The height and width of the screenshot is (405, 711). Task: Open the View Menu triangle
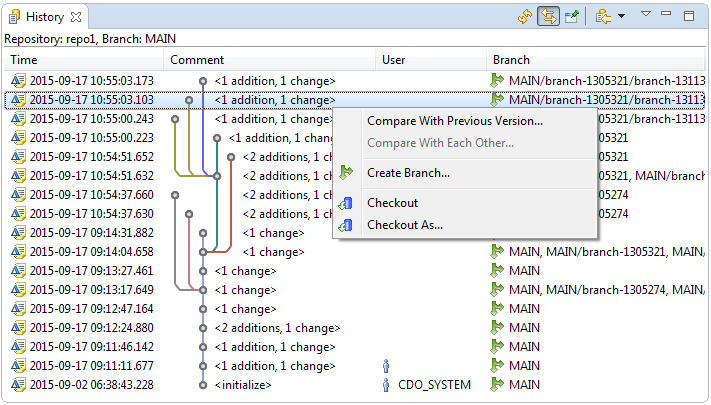(x=646, y=15)
